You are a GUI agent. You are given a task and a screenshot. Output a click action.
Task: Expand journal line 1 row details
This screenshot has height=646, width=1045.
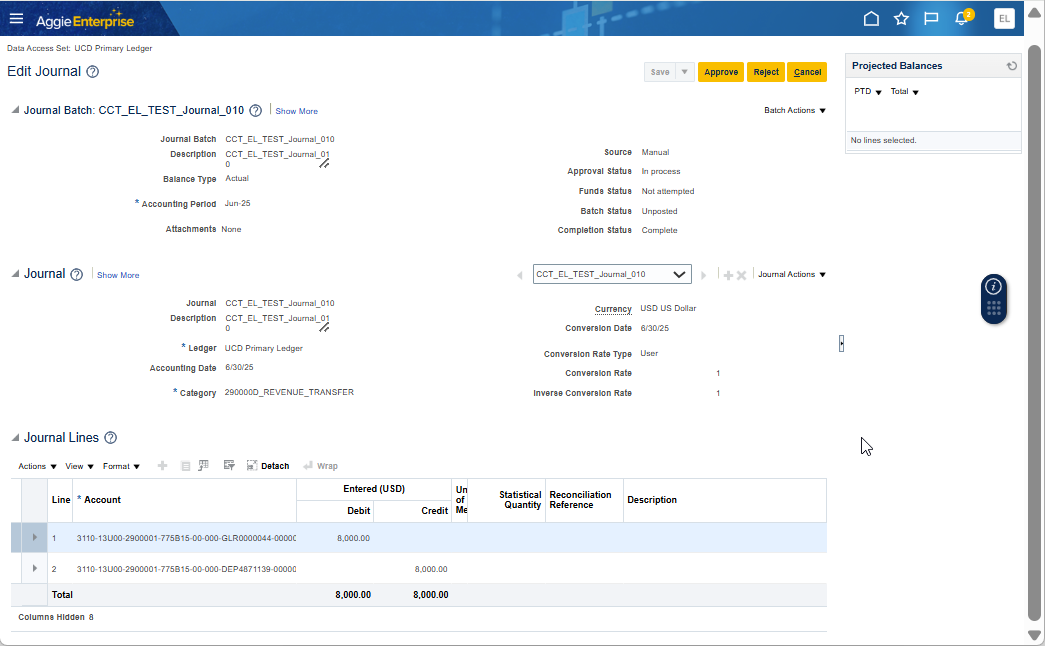coord(35,538)
